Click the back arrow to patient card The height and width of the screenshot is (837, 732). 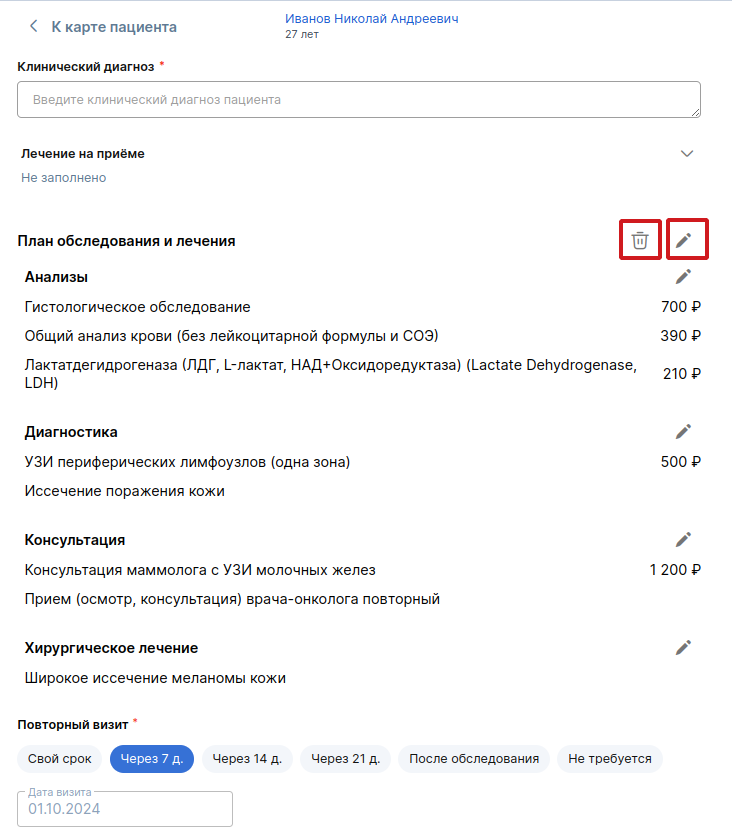pos(33,27)
